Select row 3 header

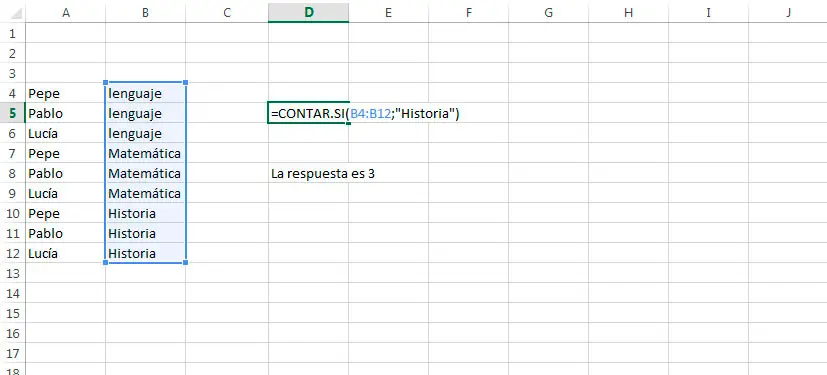coord(13,73)
